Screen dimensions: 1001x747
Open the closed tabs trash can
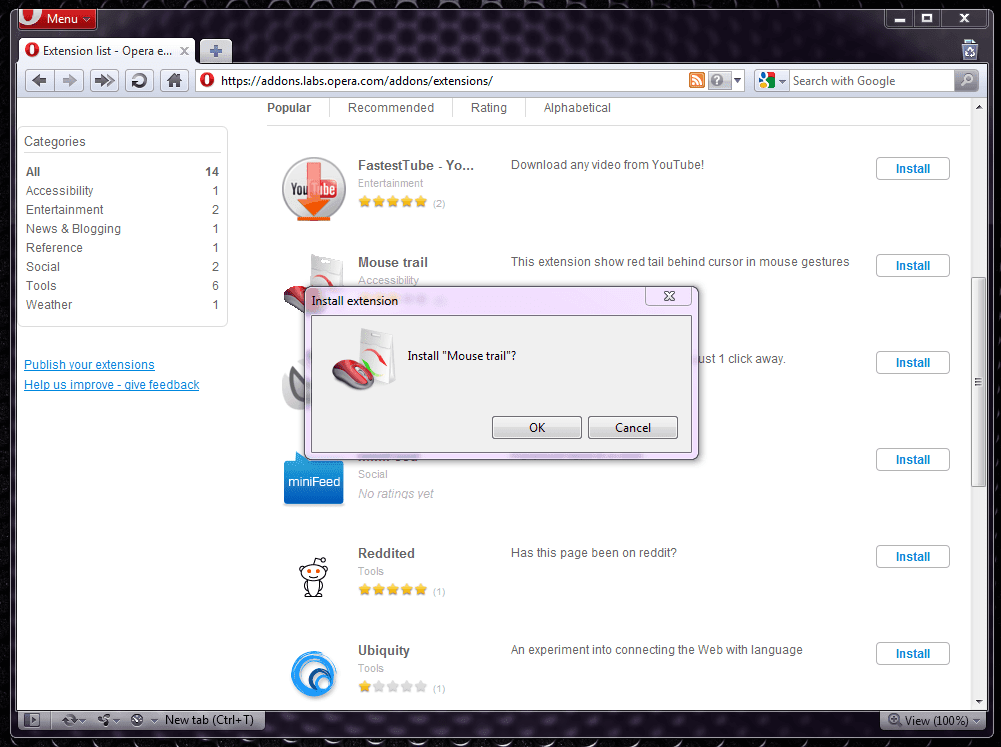[x=970, y=50]
